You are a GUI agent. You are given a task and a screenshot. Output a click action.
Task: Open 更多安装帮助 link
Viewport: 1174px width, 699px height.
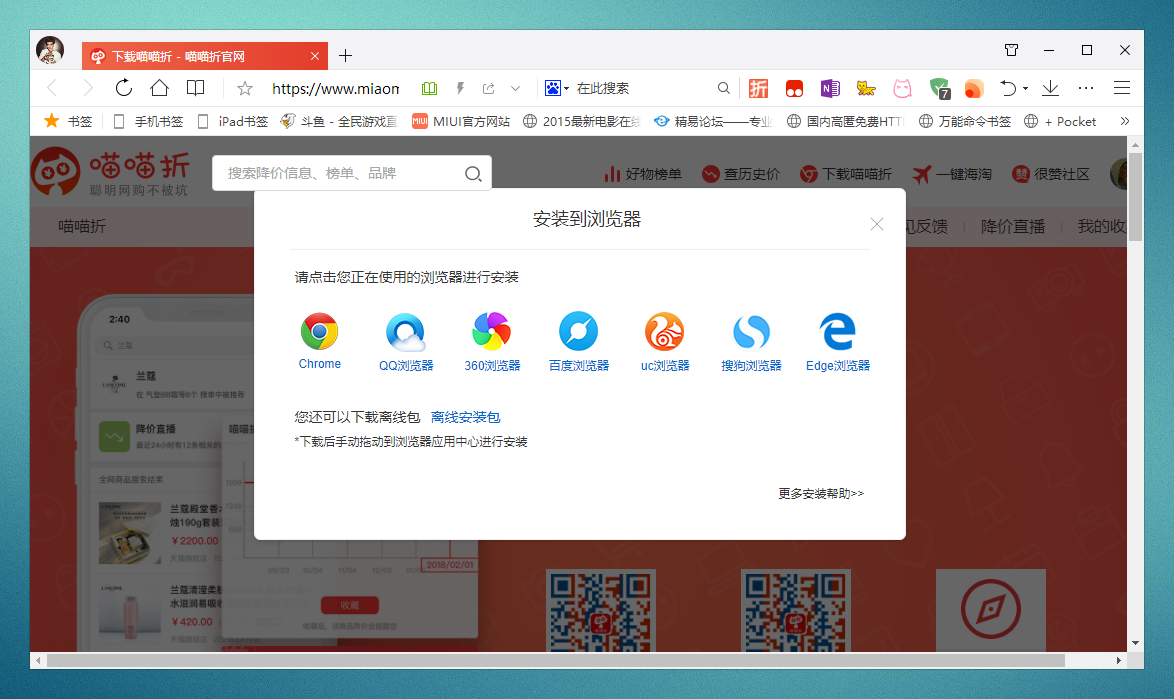[x=821, y=493]
